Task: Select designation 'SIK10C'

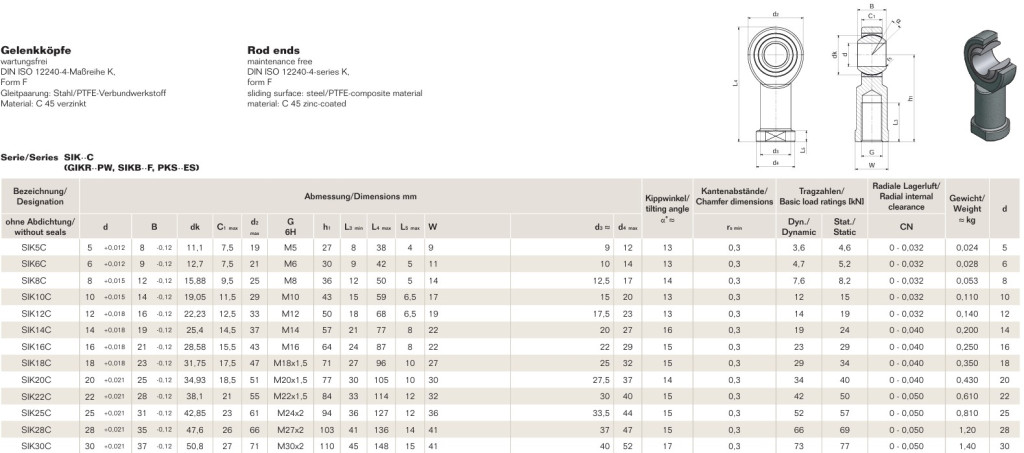Action: (x=37, y=297)
